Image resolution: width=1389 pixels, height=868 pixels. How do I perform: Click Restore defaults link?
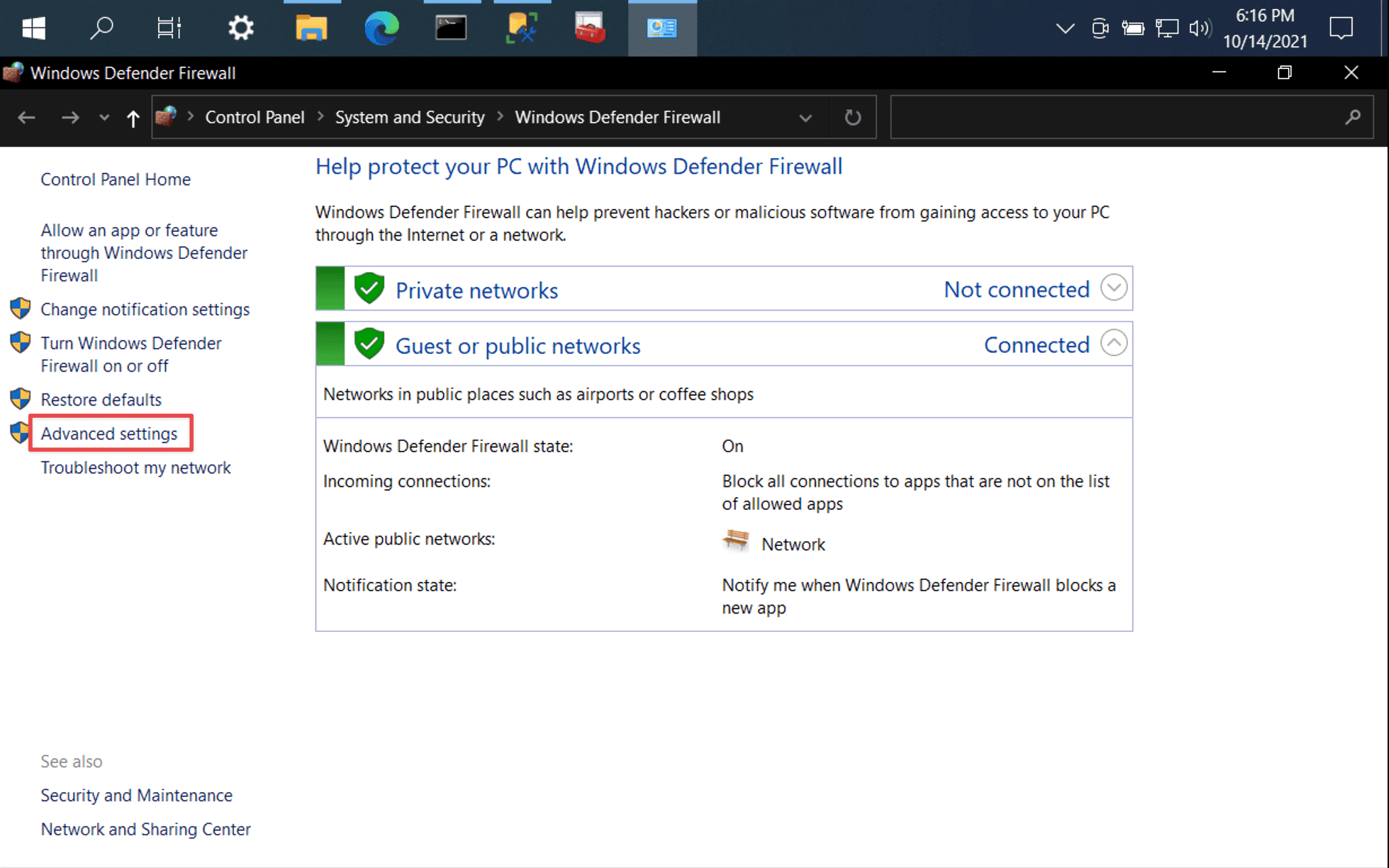point(101,399)
